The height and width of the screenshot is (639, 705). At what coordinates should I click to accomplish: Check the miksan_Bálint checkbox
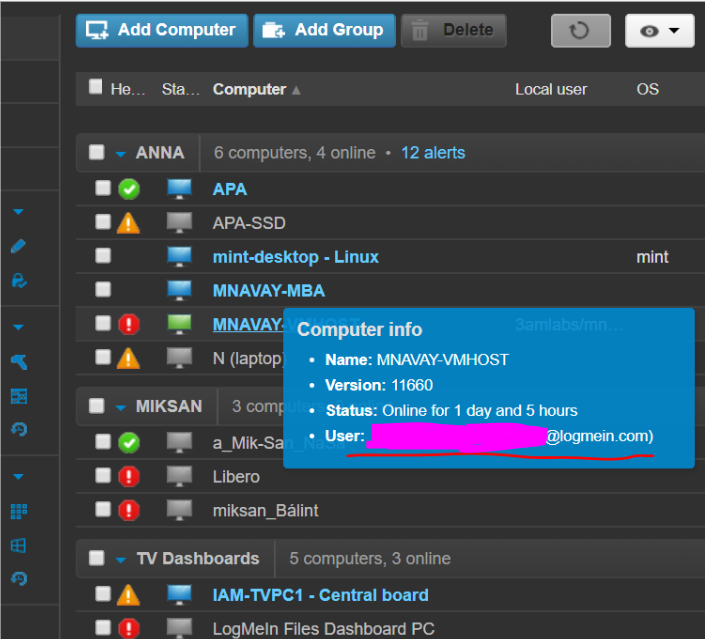[103, 509]
